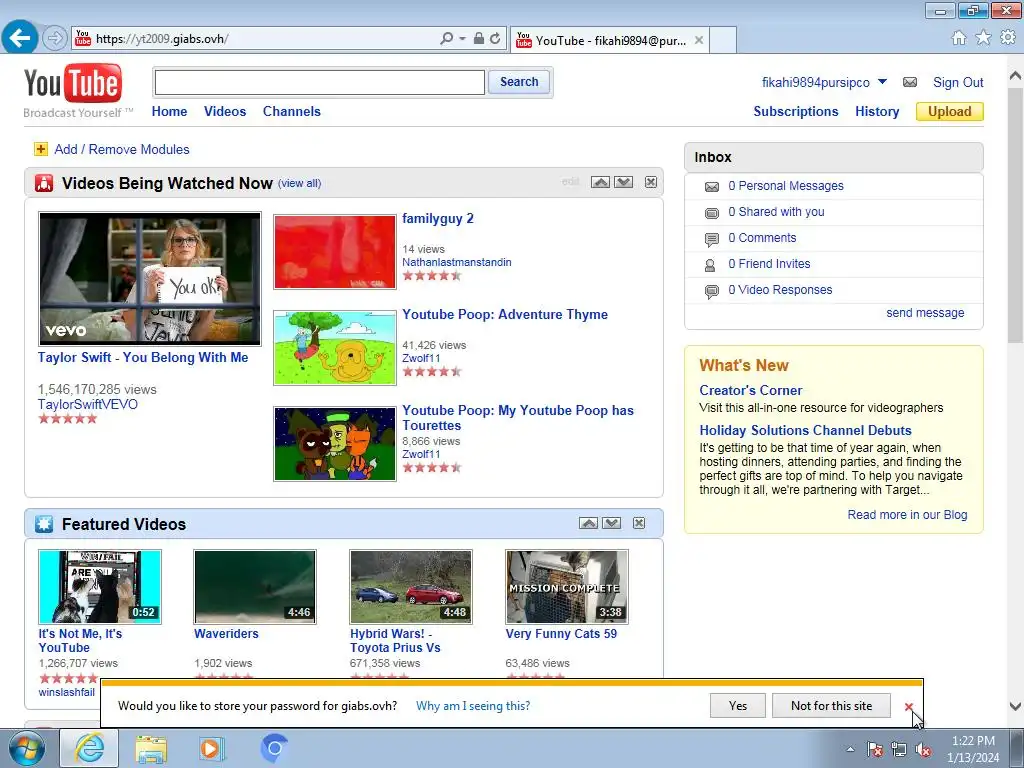Refresh the page with the reload icon

(x=495, y=39)
